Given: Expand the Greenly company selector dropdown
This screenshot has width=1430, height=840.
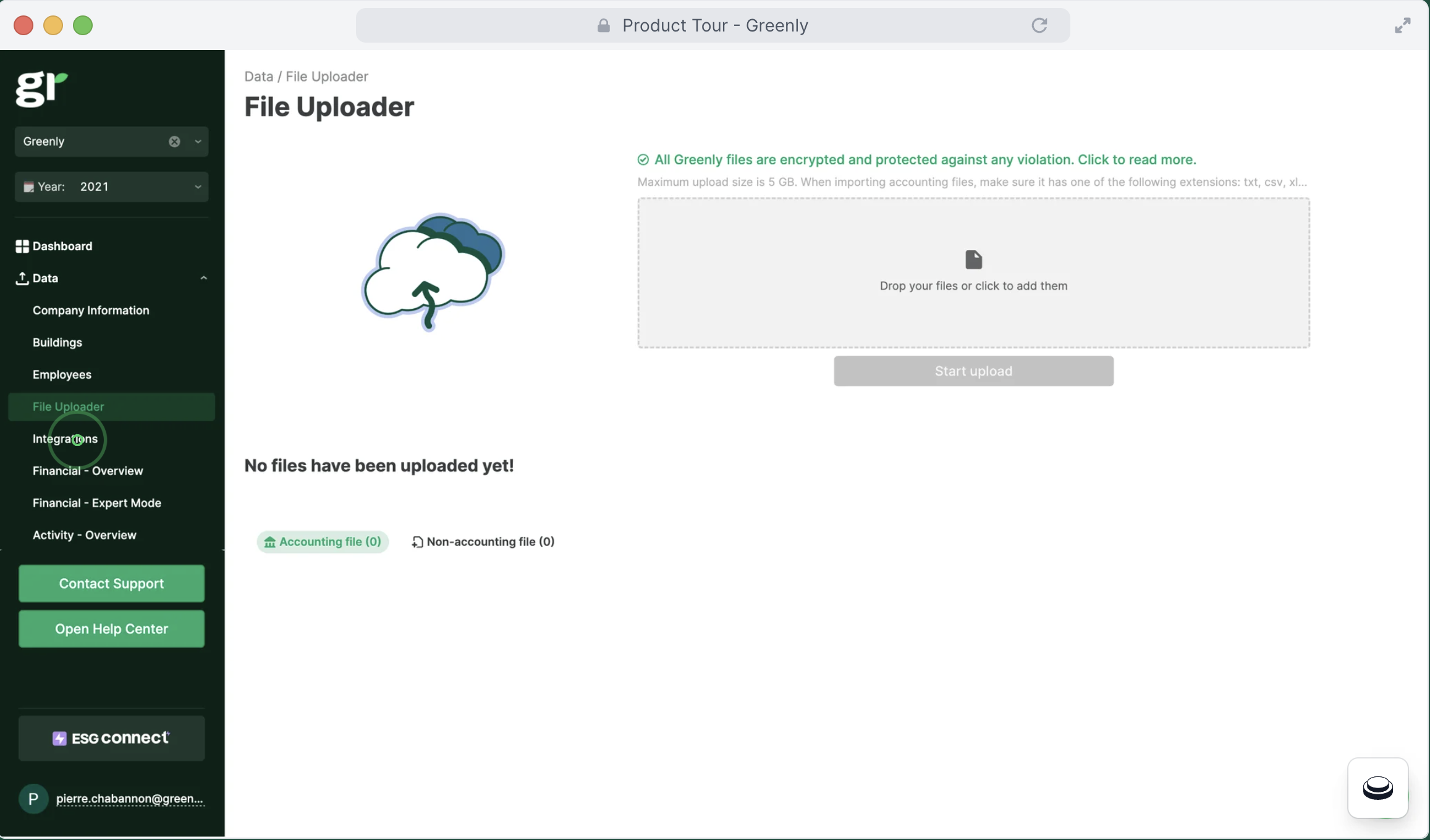Looking at the screenshot, I should (x=197, y=141).
